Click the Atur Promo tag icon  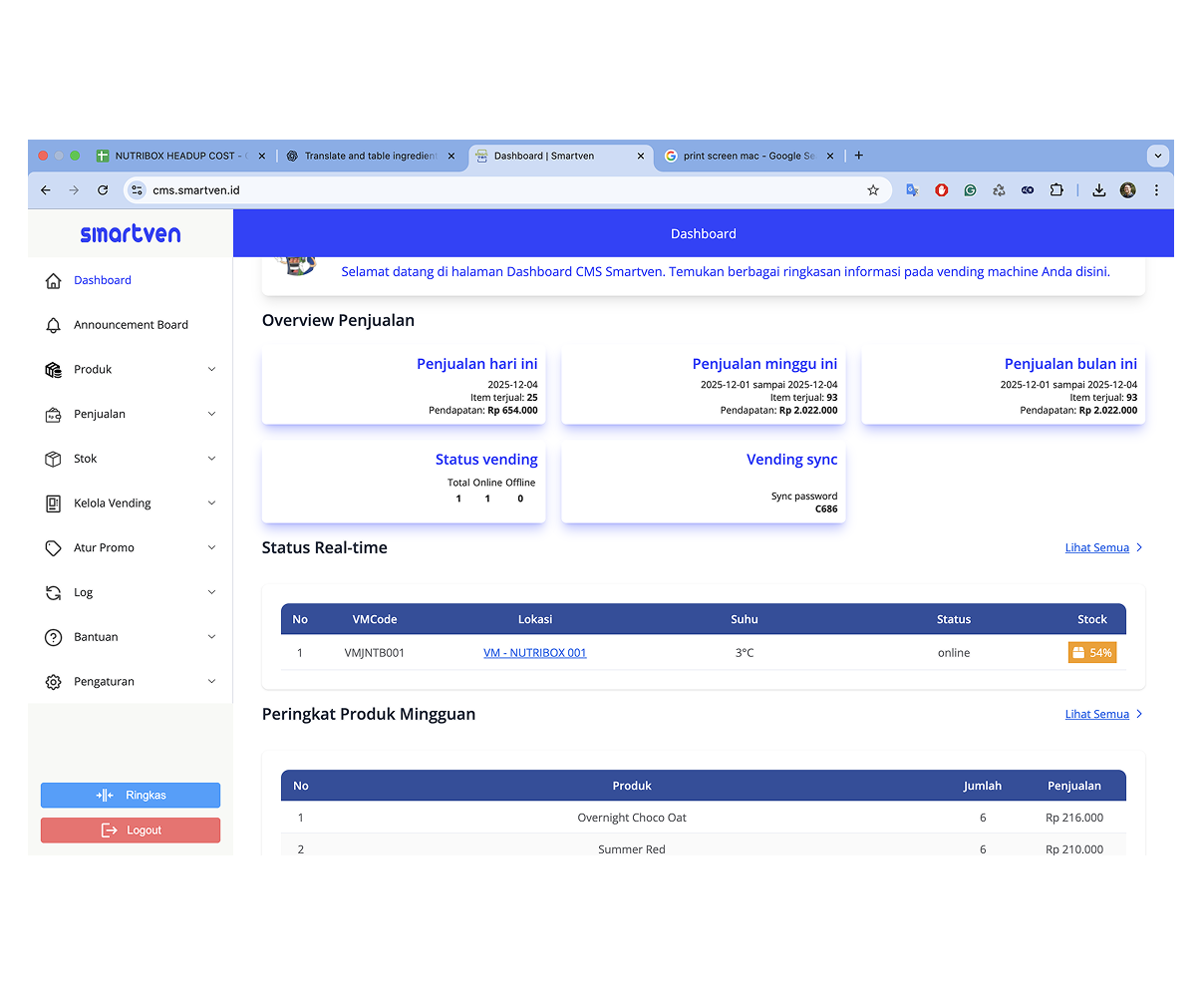pos(54,548)
